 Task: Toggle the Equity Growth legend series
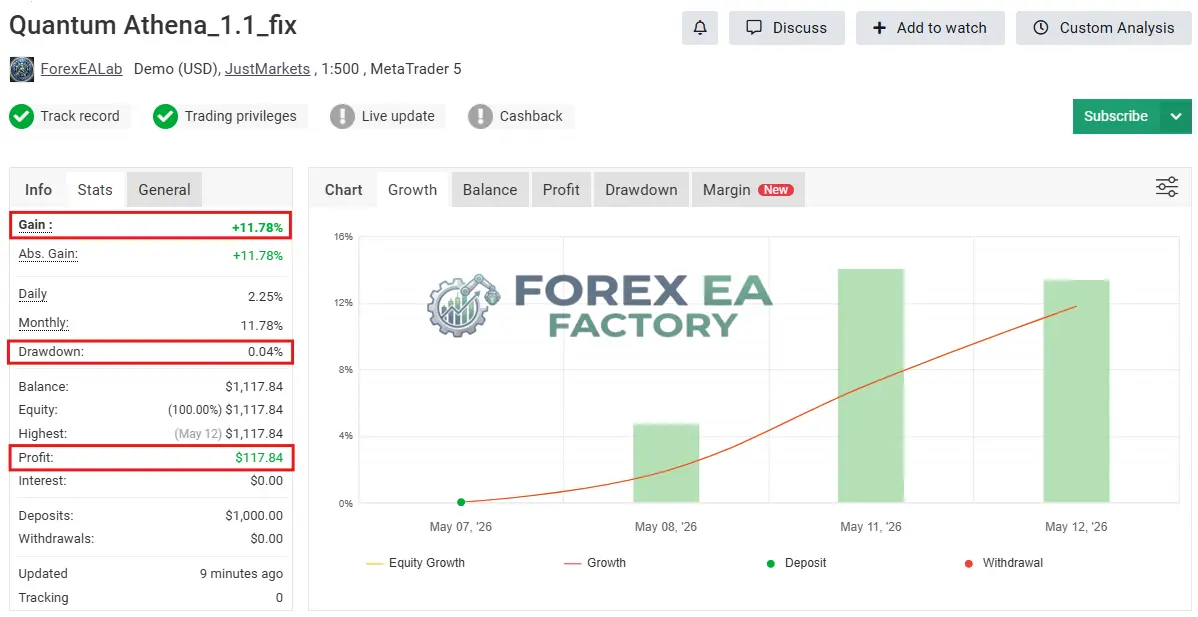point(416,563)
